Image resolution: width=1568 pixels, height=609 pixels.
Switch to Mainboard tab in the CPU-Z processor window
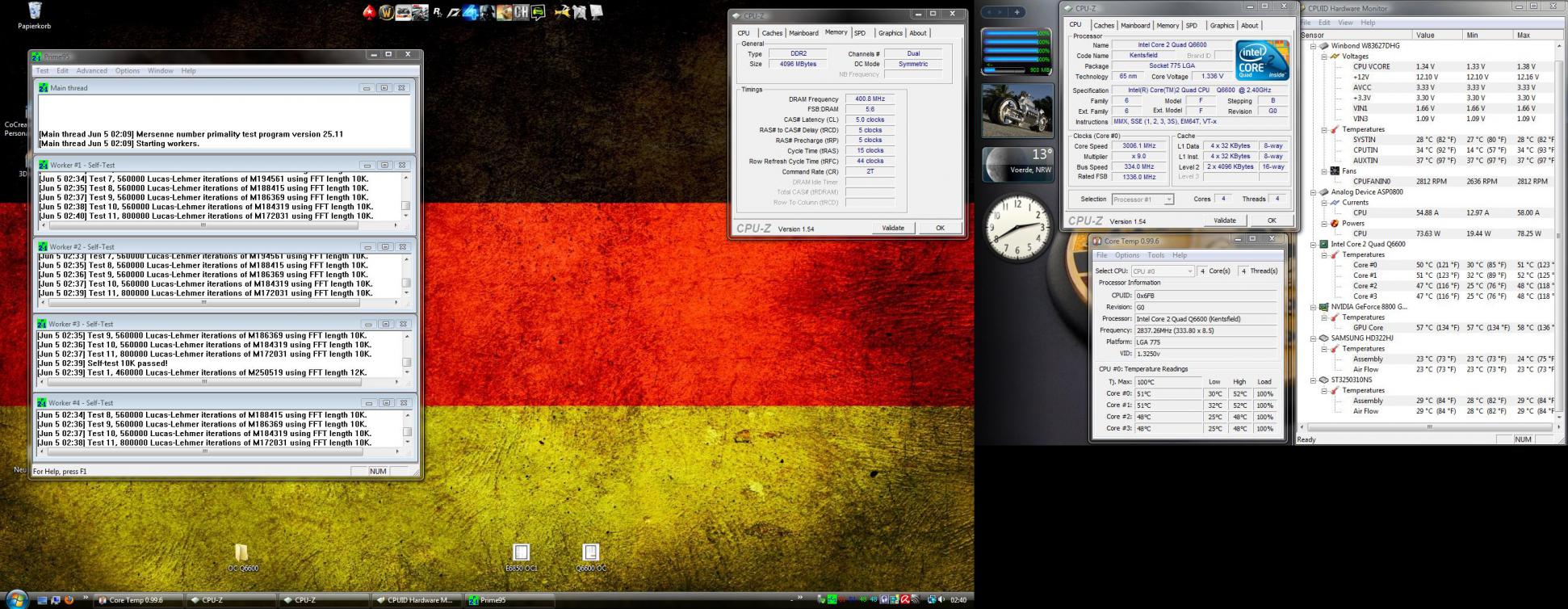[x=1134, y=26]
